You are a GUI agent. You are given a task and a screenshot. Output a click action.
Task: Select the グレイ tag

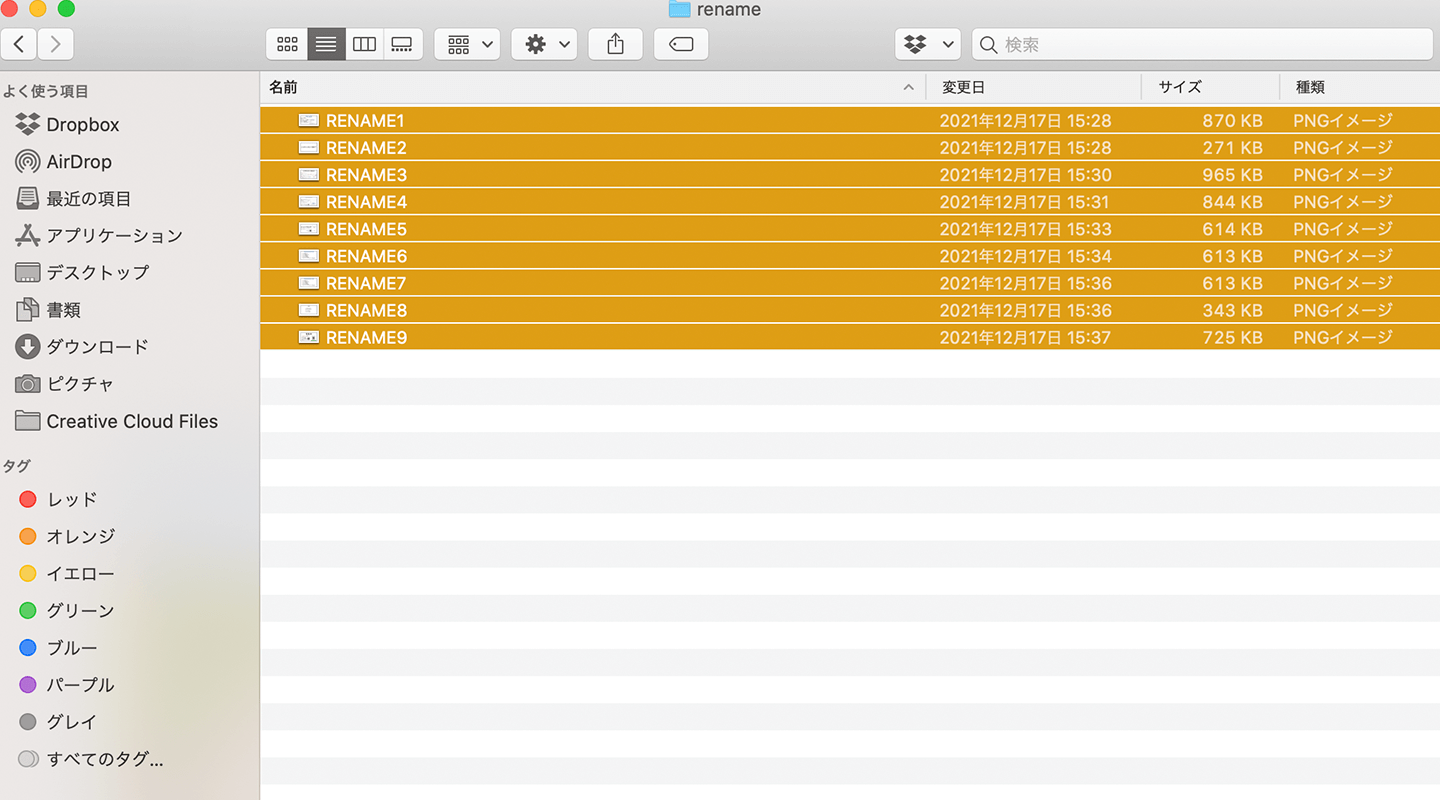tap(58, 722)
